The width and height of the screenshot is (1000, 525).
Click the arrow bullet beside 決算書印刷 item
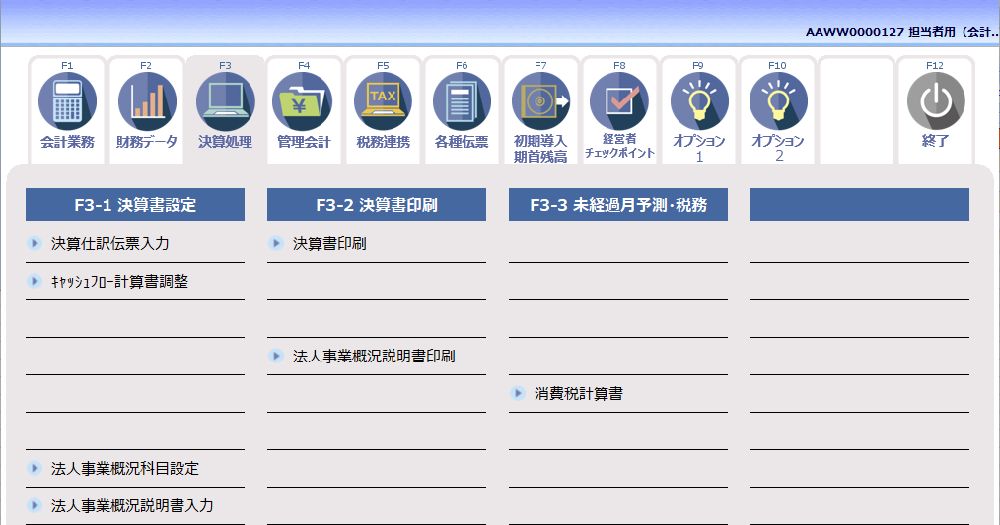[276, 242]
